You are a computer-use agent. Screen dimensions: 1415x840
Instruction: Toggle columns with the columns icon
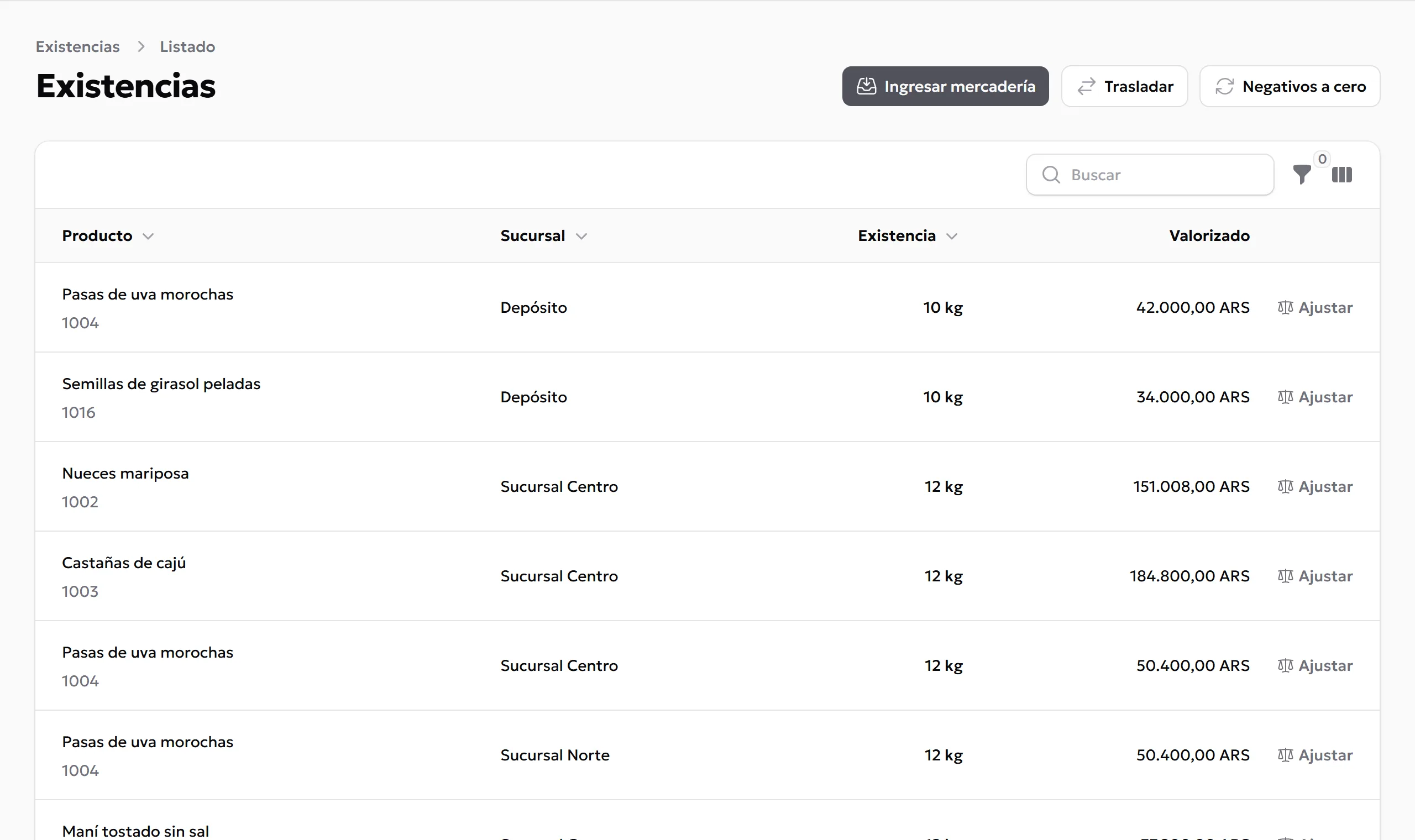pos(1341,174)
